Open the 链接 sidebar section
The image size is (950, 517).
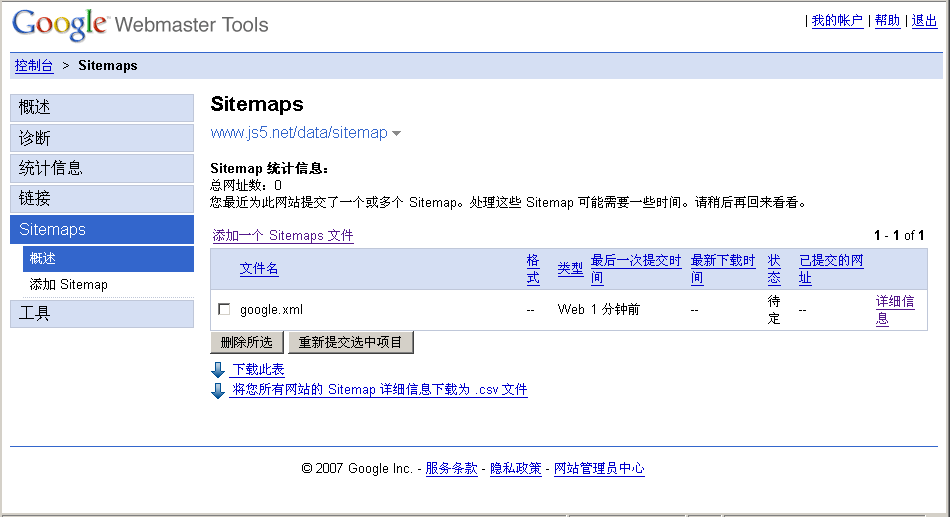[x=102, y=198]
